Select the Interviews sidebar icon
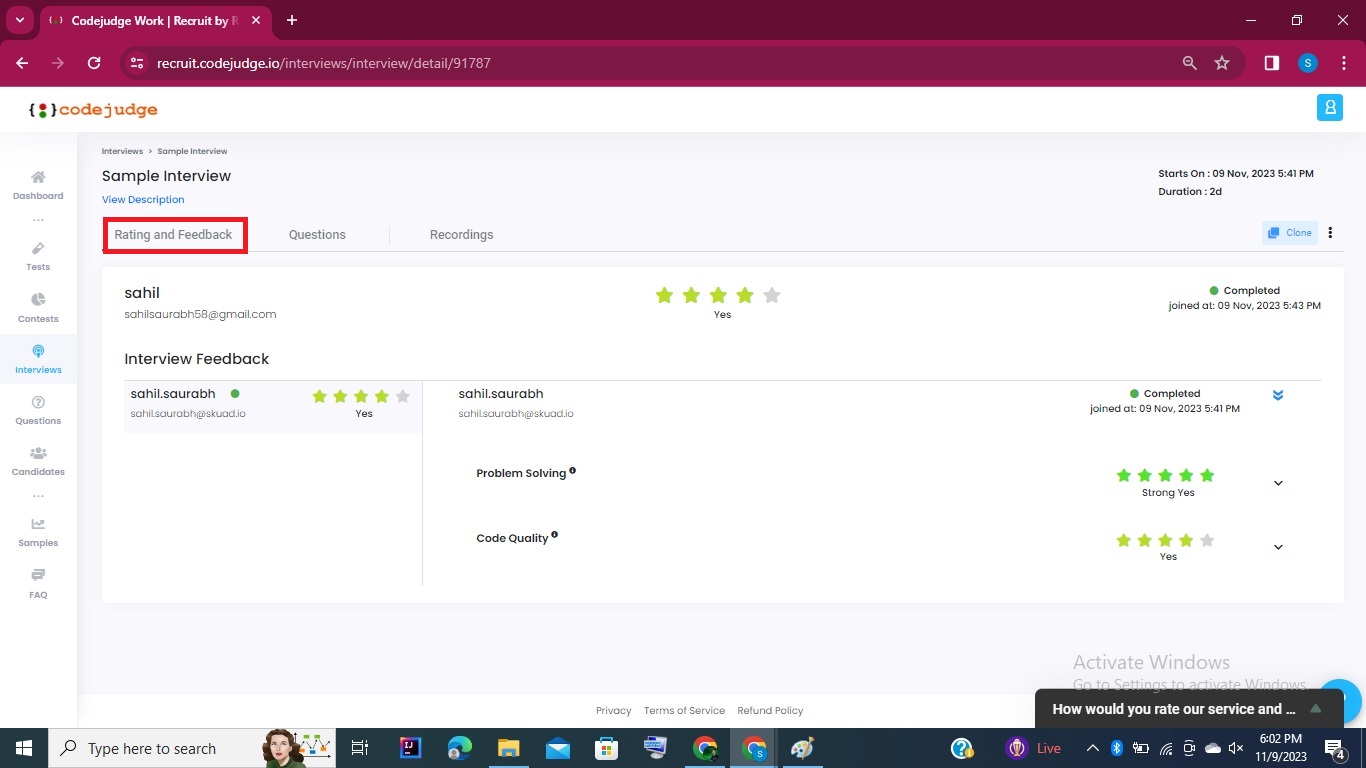The height and width of the screenshot is (768, 1366). [x=38, y=359]
